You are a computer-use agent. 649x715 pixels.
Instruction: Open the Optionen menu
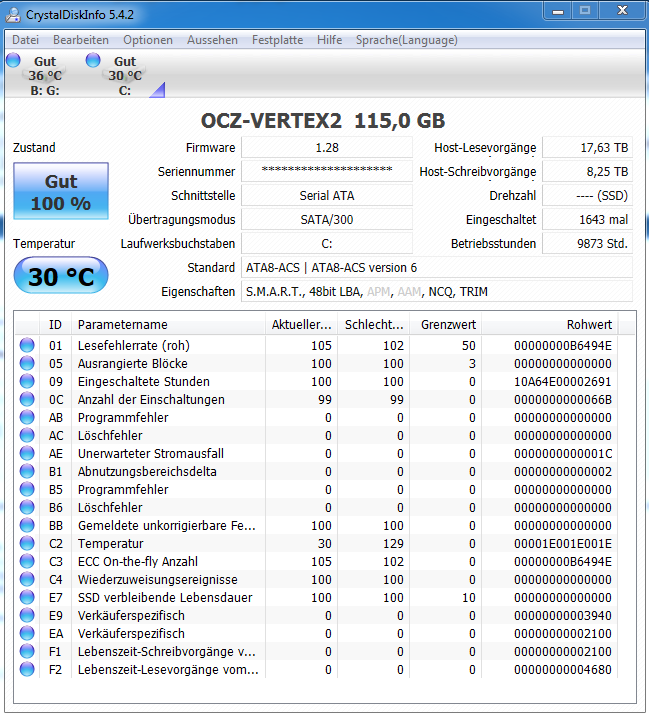[148, 40]
